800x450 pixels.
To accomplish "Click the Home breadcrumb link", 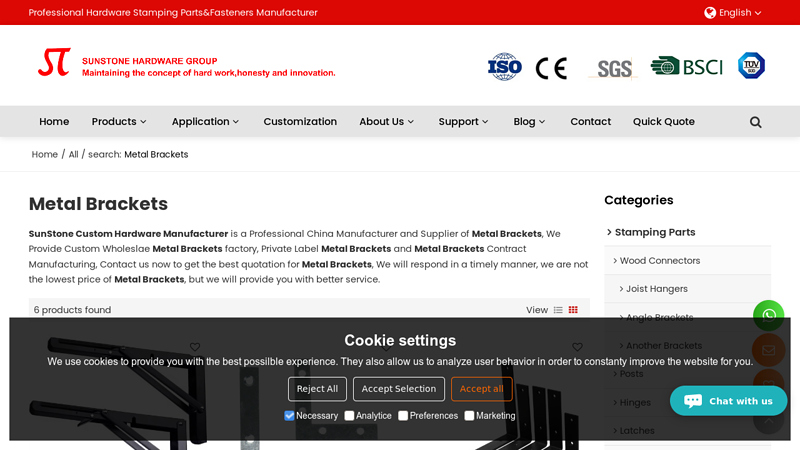I will coord(44,155).
